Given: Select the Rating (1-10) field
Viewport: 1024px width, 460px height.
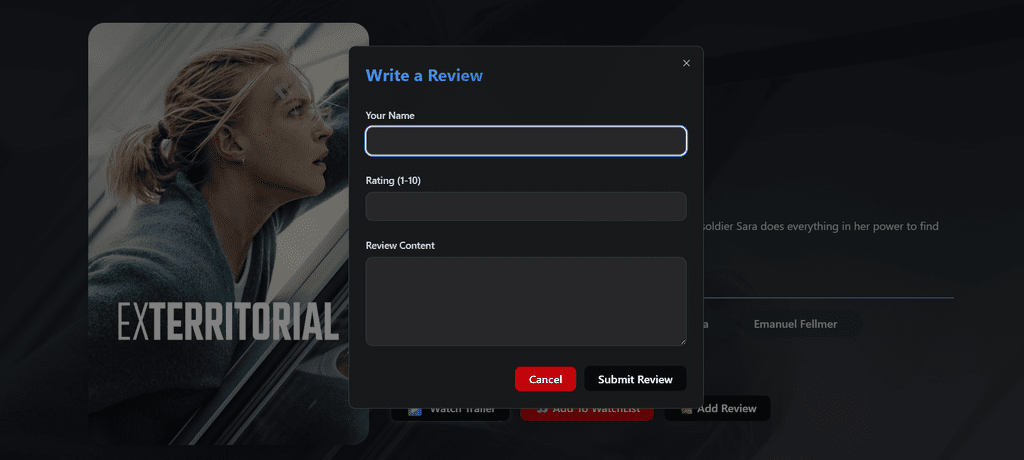Looking at the screenshot, I should coord(526,206).
